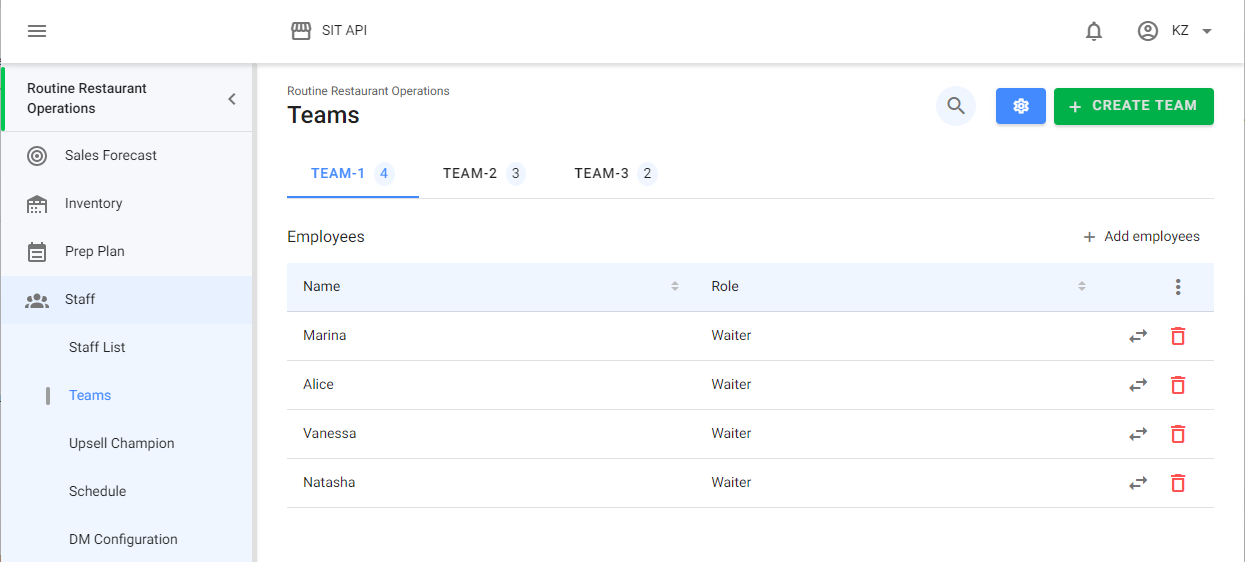Open the hamburger navigation menu
Image resolution: width=1245 pixels, height=562 pixels.
click(x=37, y=31)
